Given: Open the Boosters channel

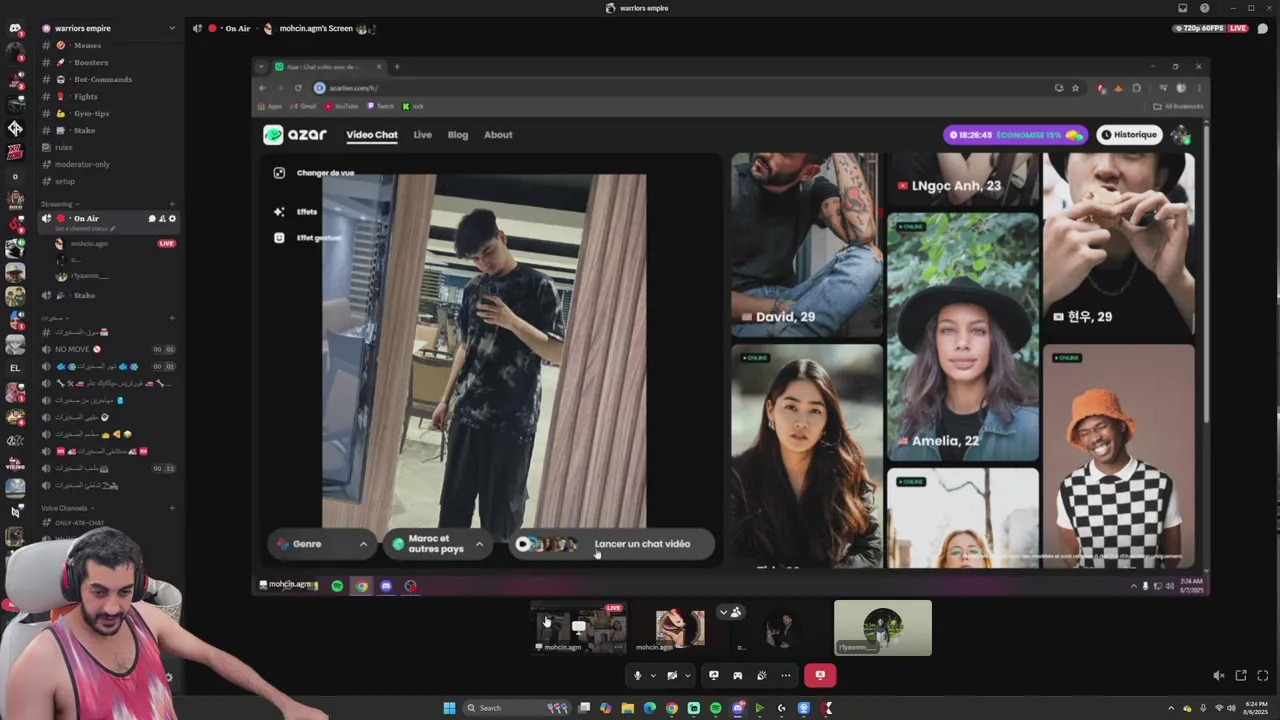Looking at the screenshot, I should click(x=109, y=62).
